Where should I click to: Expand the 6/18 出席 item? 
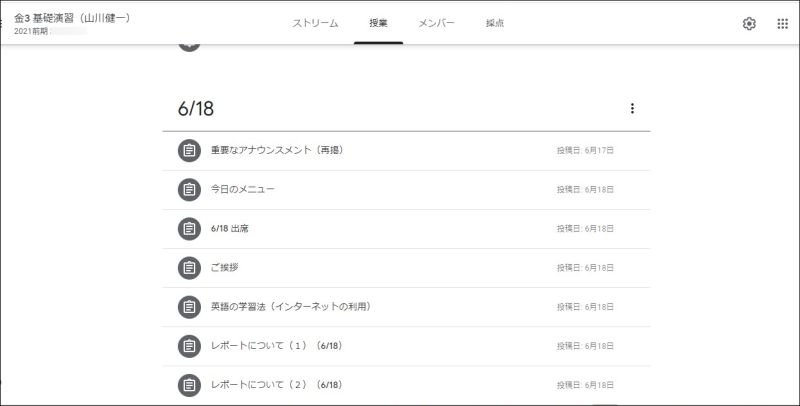tap(406, 229)
